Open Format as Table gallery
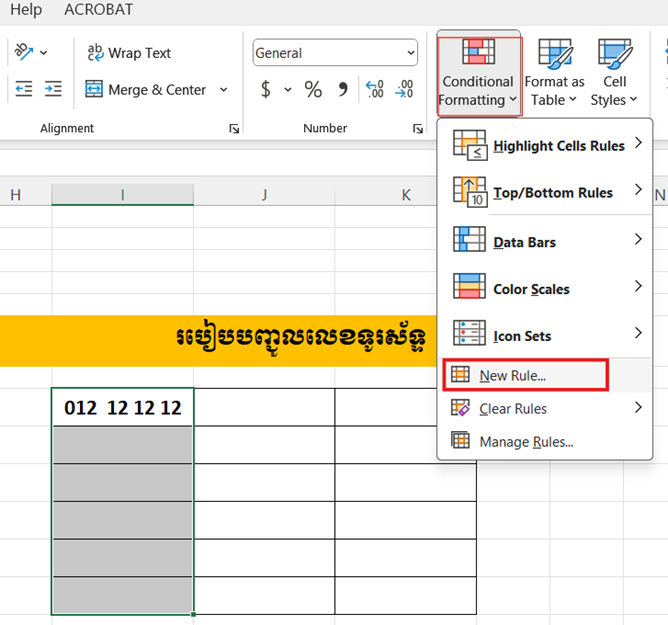Screen dimensions: 668x625 (554, 73)
